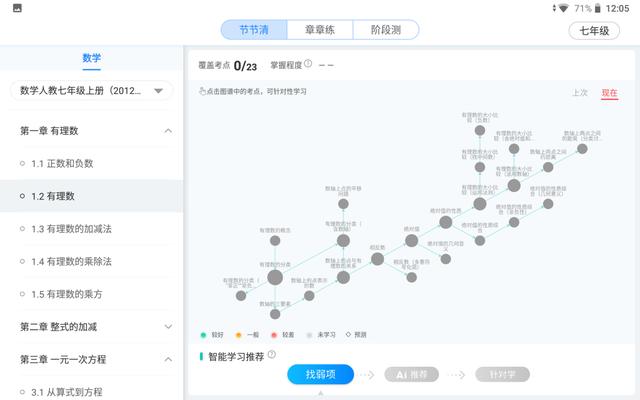Tap the Wi-Fi signal icon
This screenshot has height=400, width=640.
[563, 8]
